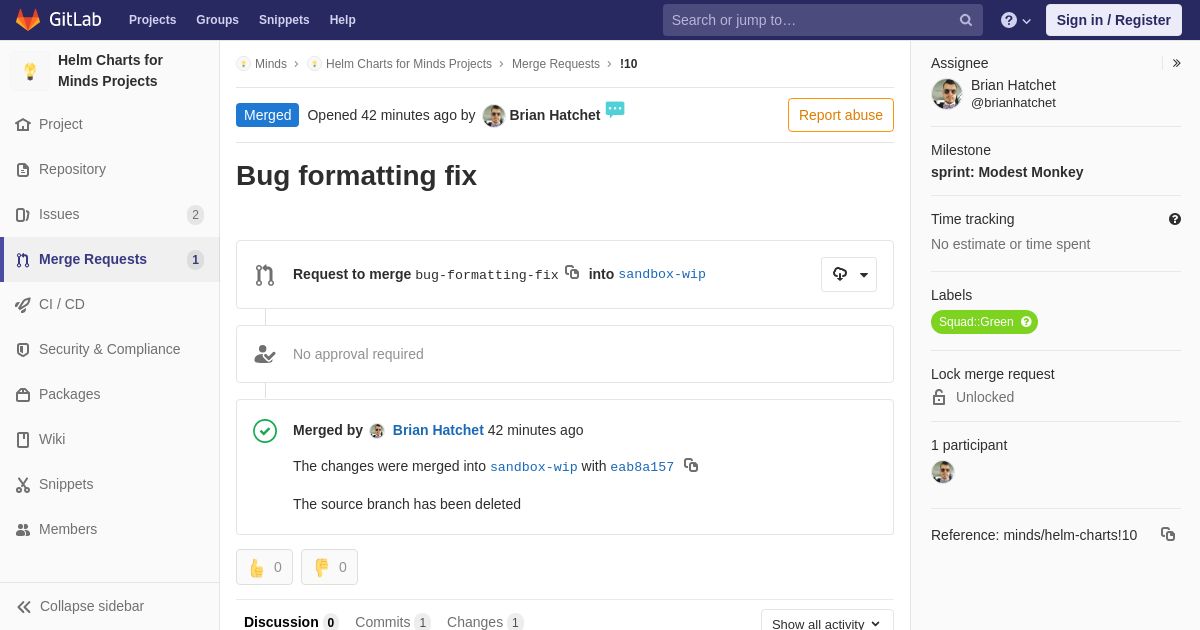Click the Minds breadcrumb link
1200x630 pixels.
tap(271, 64)
